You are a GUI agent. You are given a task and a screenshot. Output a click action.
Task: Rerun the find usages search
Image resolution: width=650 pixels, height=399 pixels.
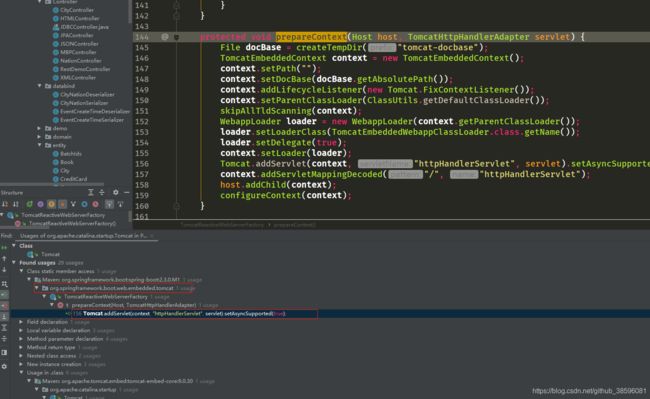[4, 247]
